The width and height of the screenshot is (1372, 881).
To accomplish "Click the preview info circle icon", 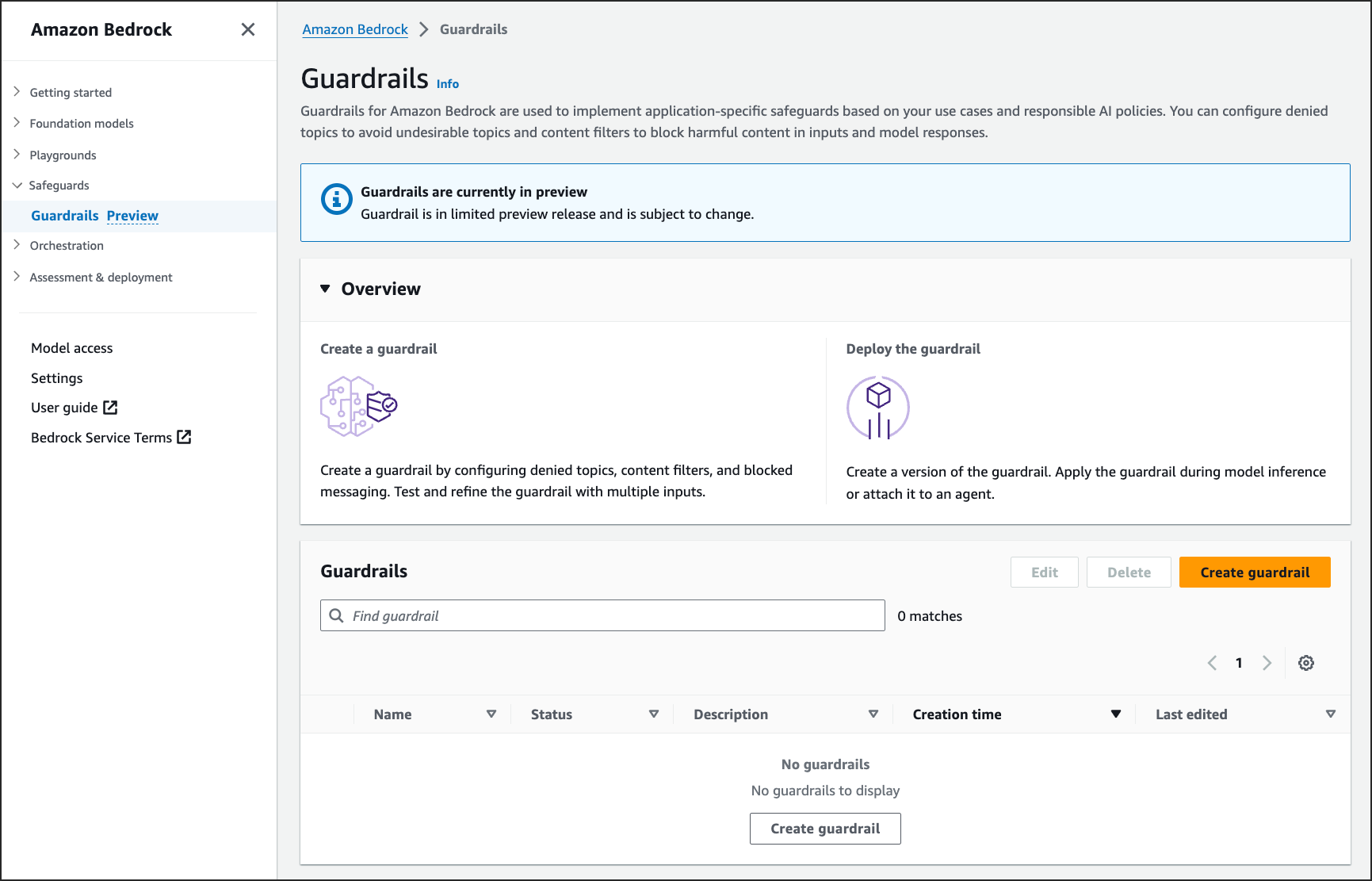I will point(336,199).
